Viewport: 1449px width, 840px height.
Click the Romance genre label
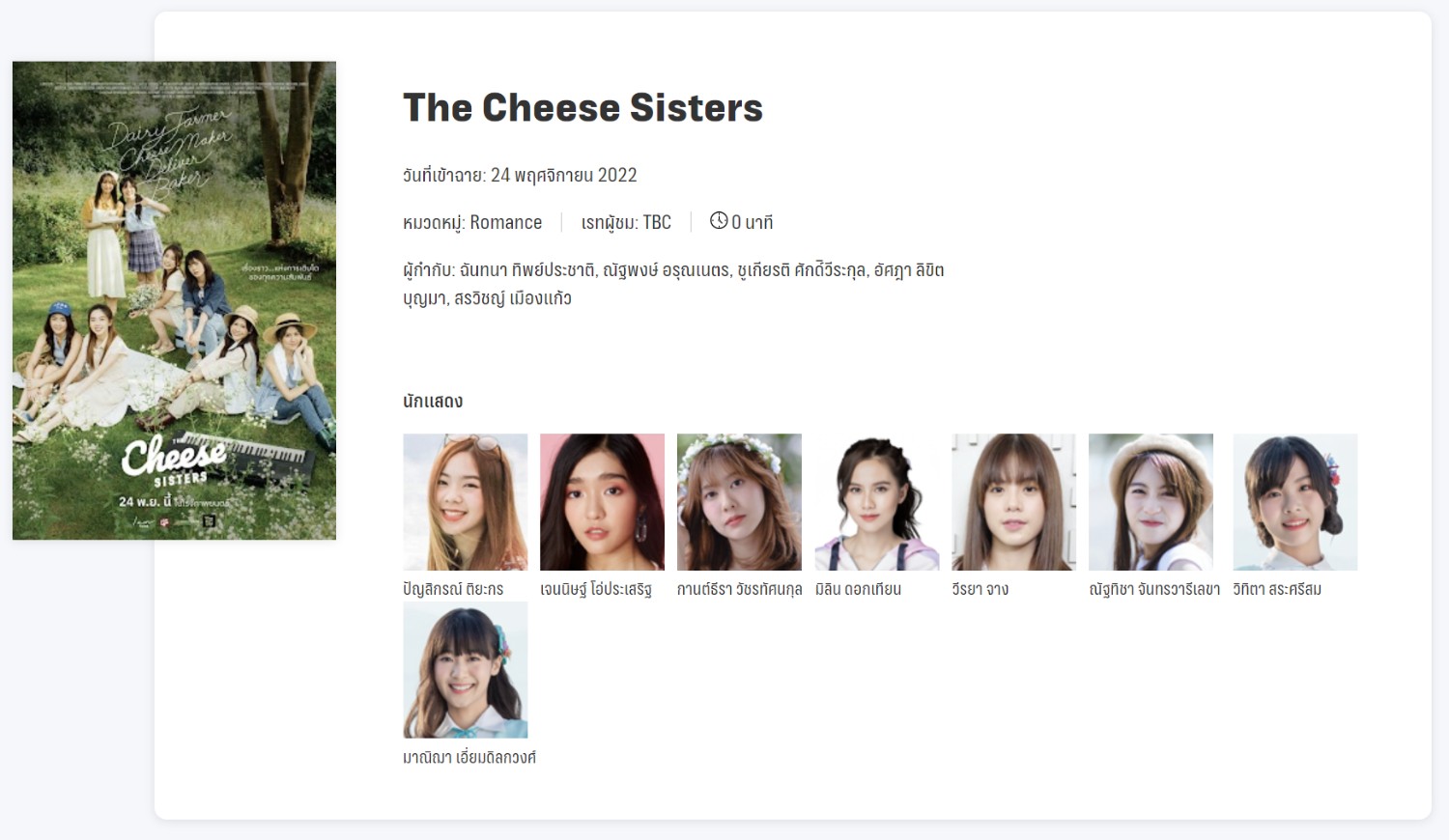[x=506, y=222]
